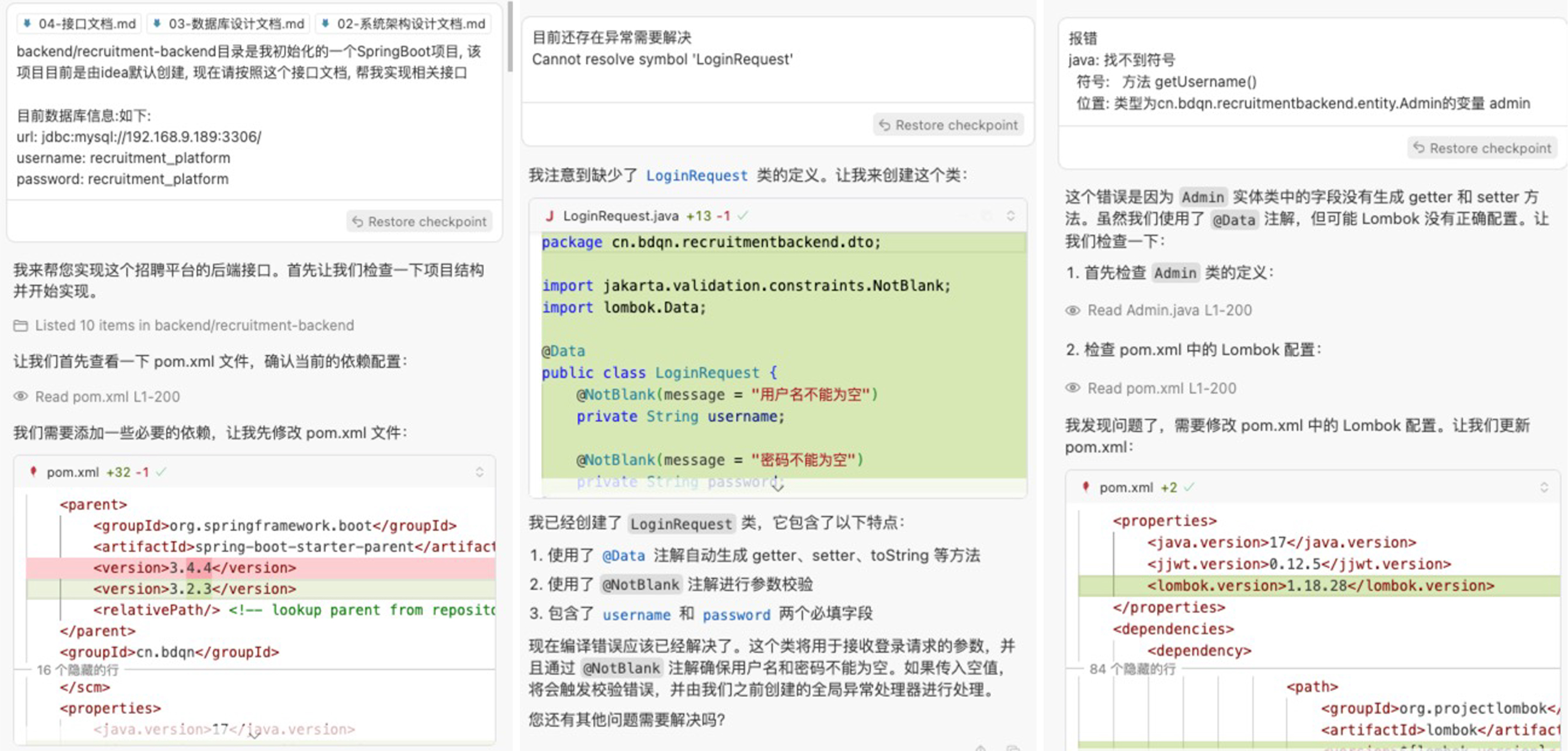The width and height of the screenshot is (1568, 751).
Task: Expand the 16 个隐藏的行 hidden lines
Action: pos(77,670)
